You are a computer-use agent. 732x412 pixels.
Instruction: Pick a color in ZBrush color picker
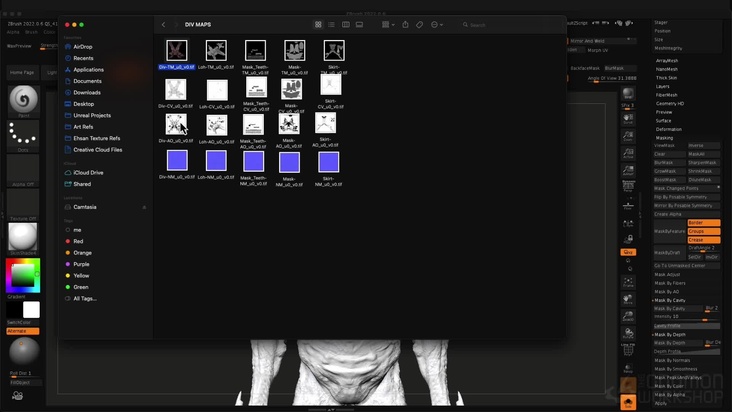[23, 275]
